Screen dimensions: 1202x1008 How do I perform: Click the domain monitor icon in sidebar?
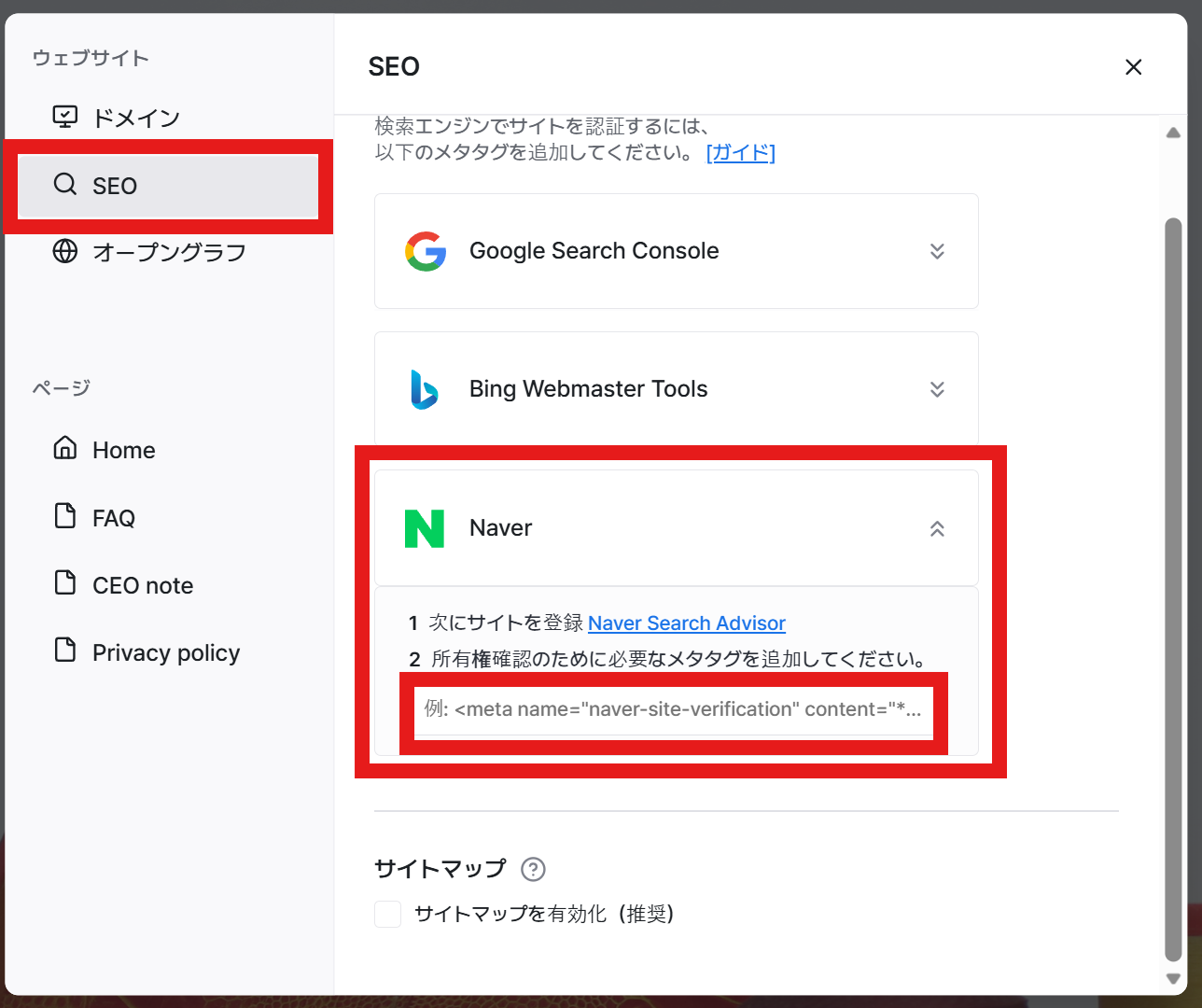65,117
